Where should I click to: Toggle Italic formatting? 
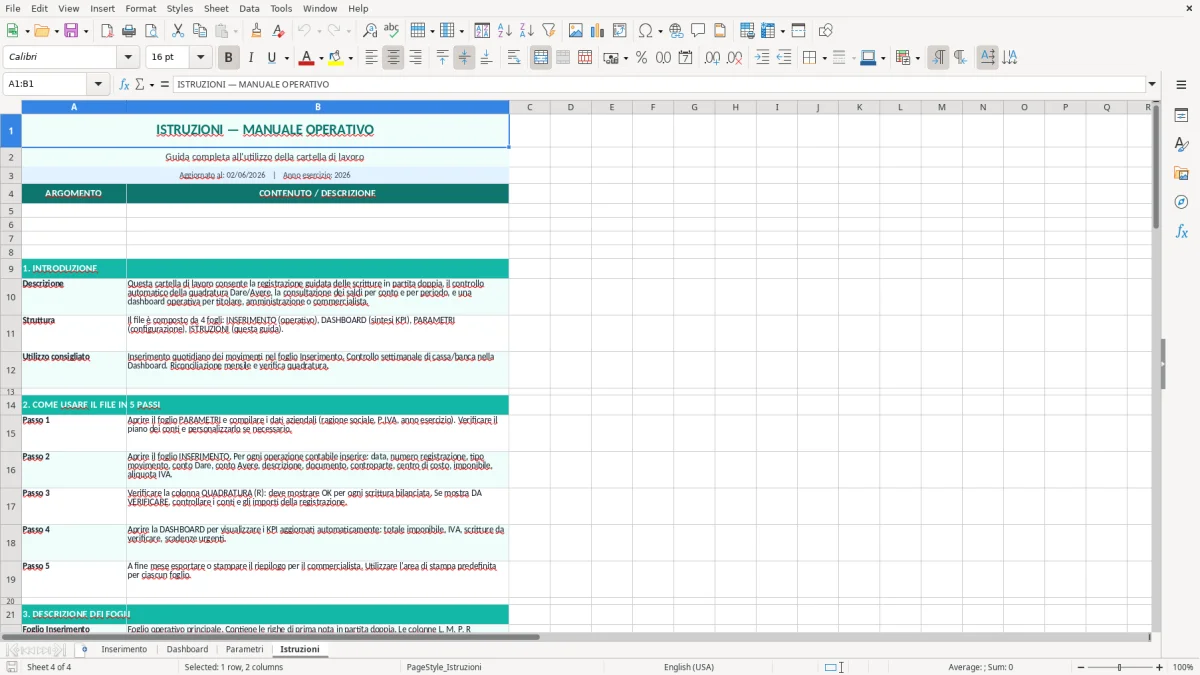tap(251, 58)
